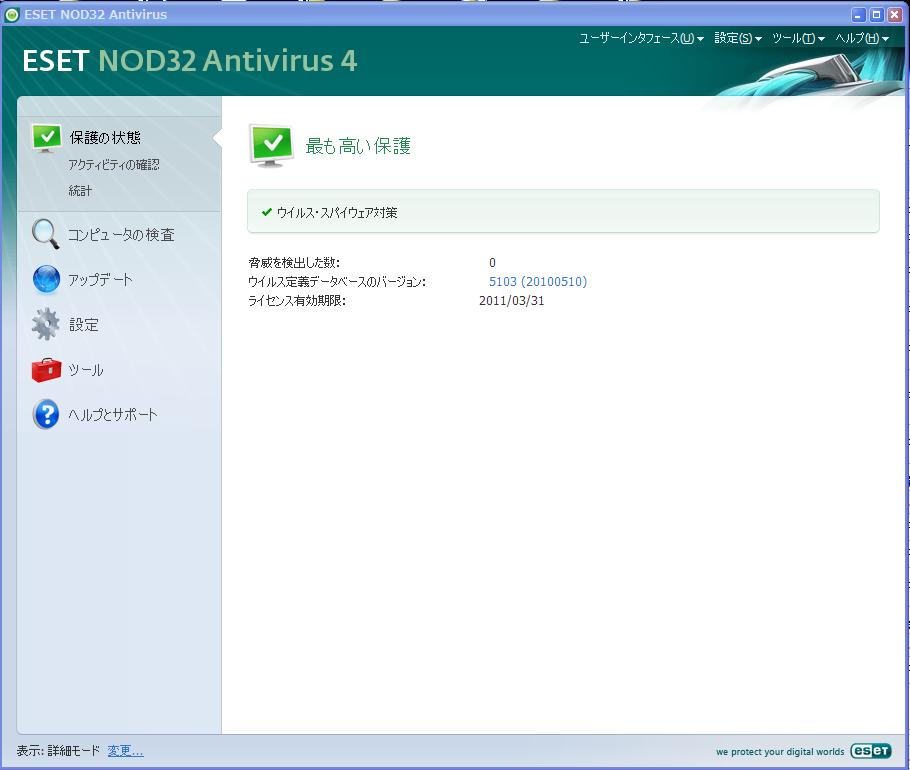Click the ESET logo badge at bottom right

tap(871, 751)
